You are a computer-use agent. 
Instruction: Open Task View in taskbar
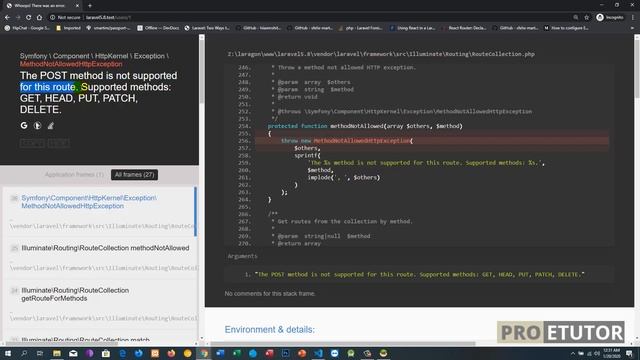(40, 353)
